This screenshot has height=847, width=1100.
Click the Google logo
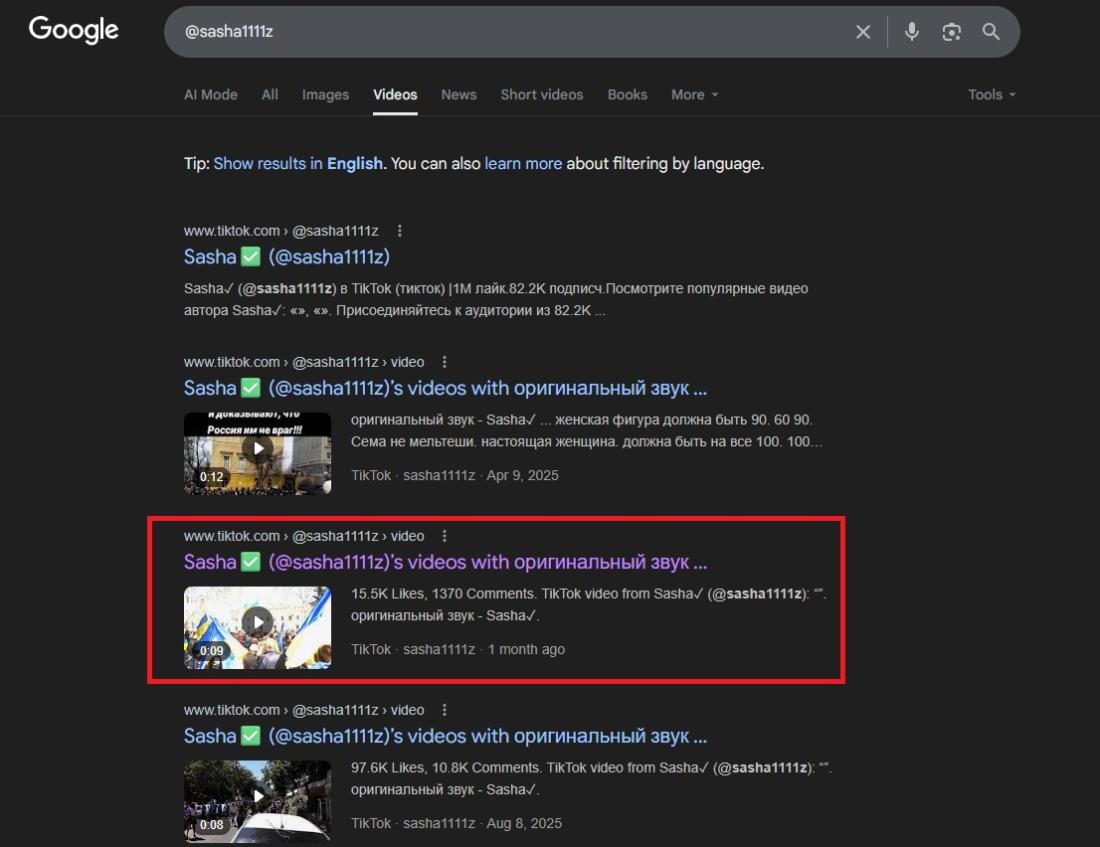(x=74, y=31)
